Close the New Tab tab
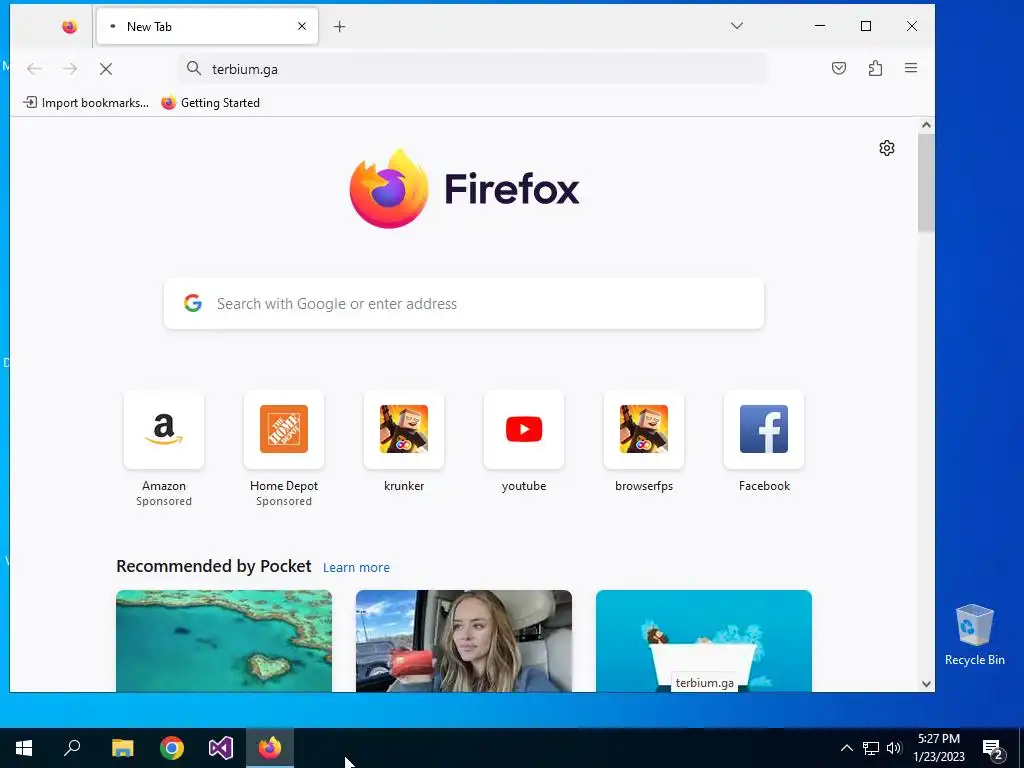Viewport: 1024px width, 768px height. coord(302,27)
